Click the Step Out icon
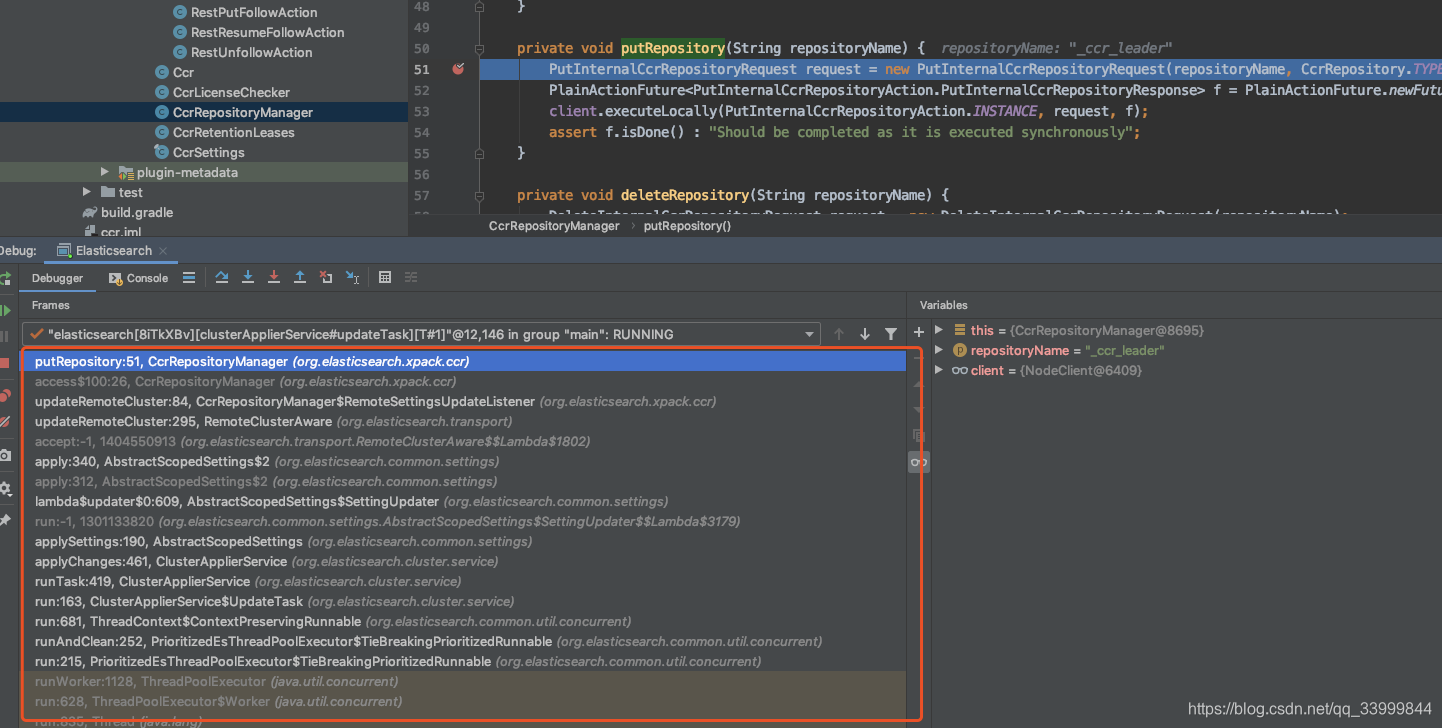The width and height of the screenshot is (1442, 728). tap(300, 277)
